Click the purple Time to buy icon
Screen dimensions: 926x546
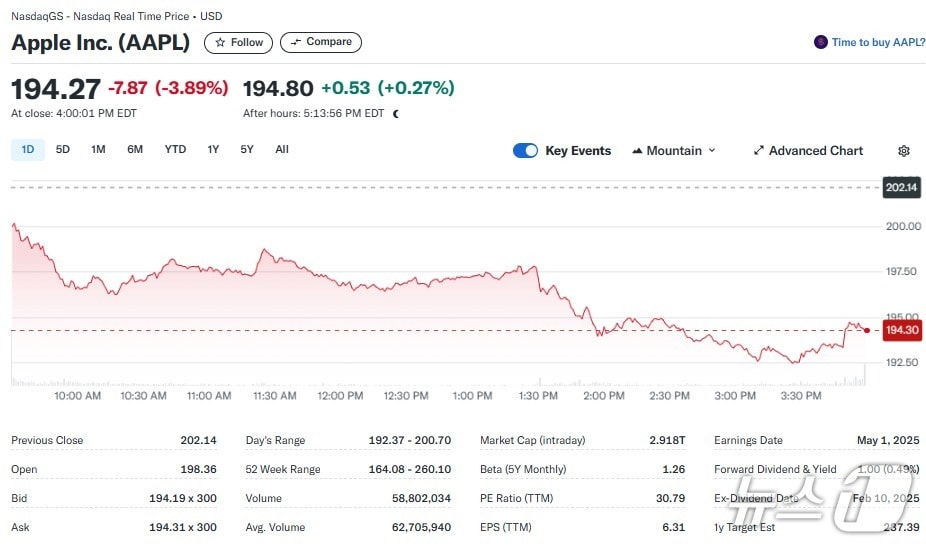(821, 42)
